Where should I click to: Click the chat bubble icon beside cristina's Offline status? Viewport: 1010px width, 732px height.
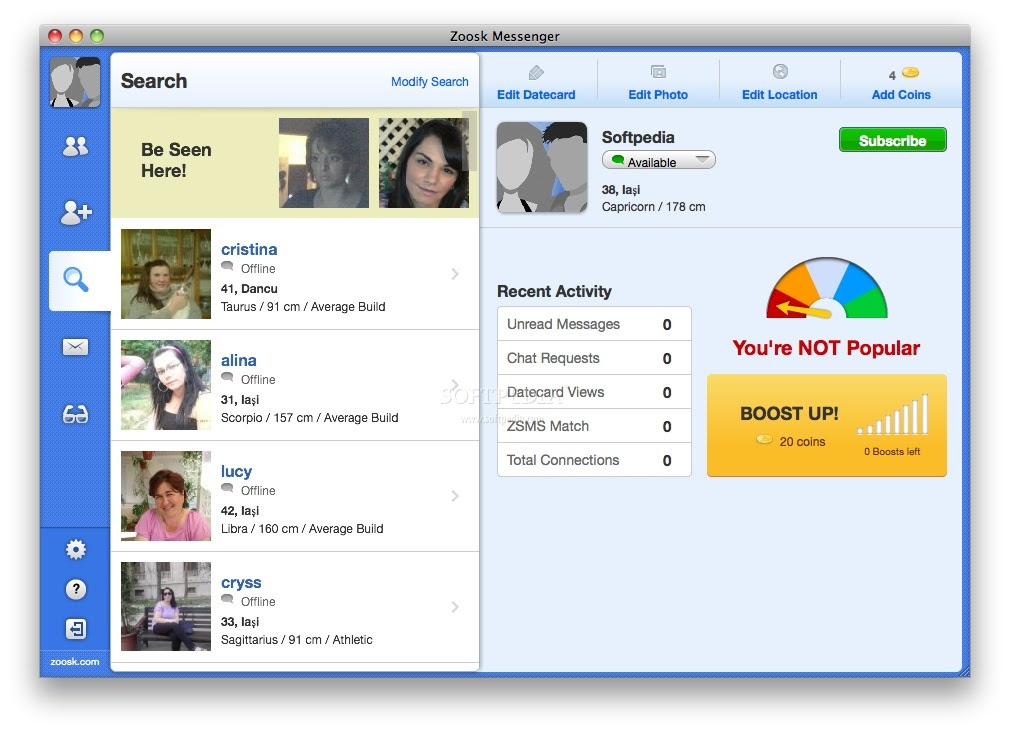click(x=227, y=266)
